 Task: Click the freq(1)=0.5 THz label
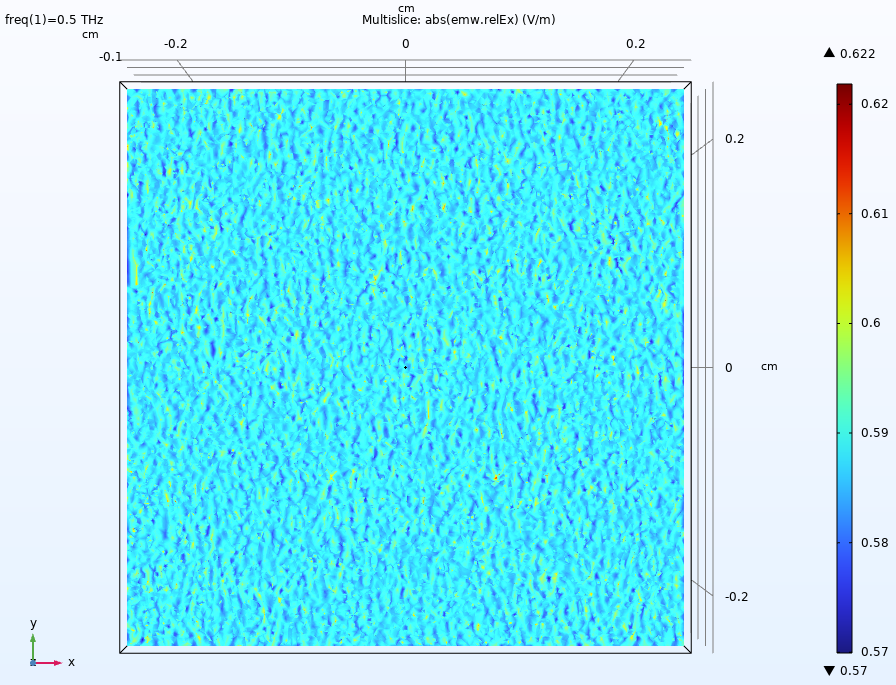tap(54, 20)
